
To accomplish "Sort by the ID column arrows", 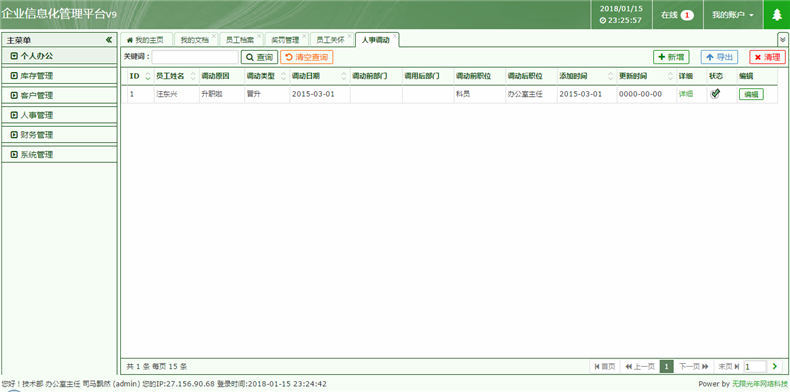I will tap(148, 76).
